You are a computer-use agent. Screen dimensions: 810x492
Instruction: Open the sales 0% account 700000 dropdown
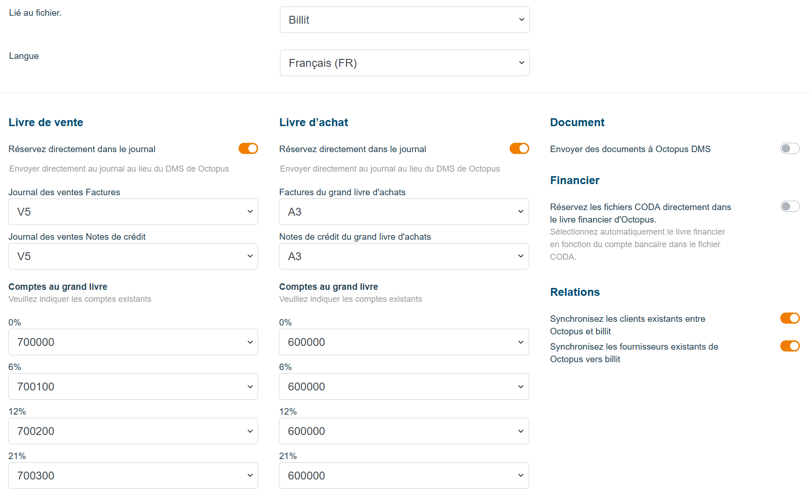(133, 342)
